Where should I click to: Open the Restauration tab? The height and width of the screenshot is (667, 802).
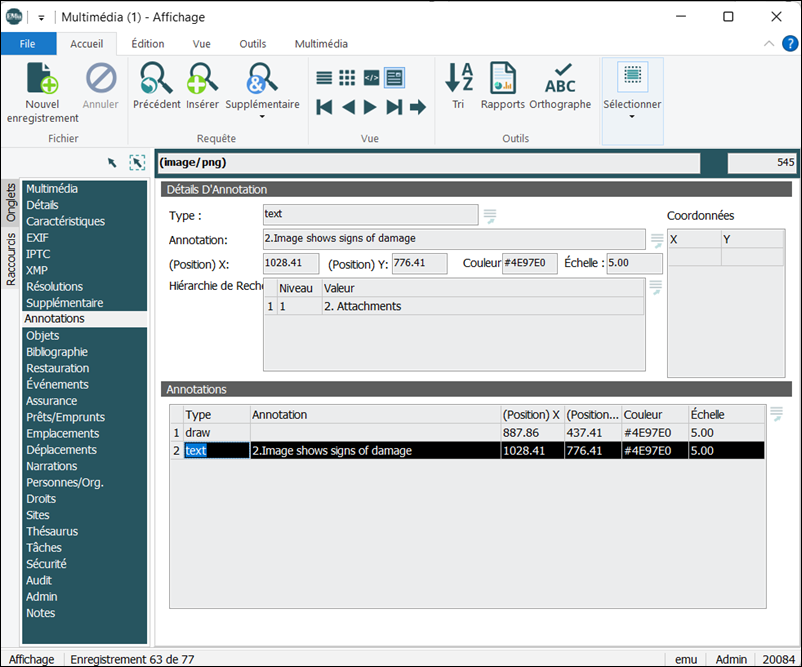[84, 368]
